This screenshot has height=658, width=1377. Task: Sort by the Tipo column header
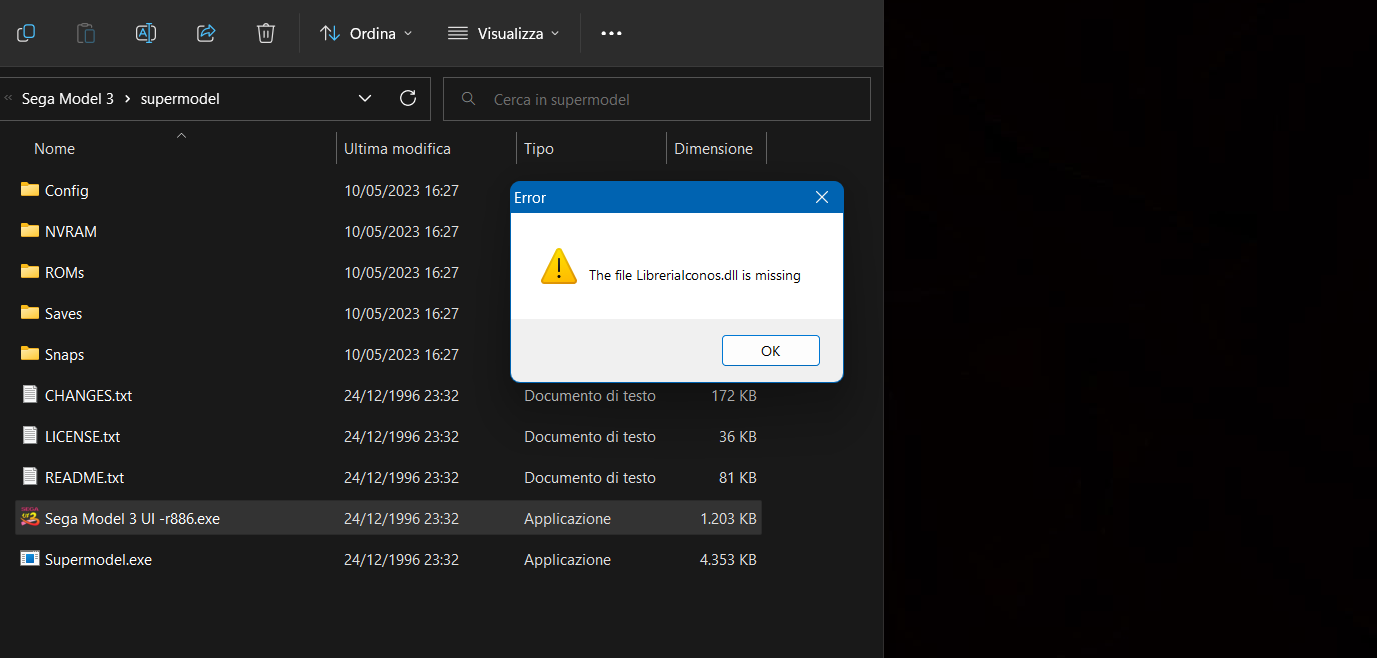(538, 148)
